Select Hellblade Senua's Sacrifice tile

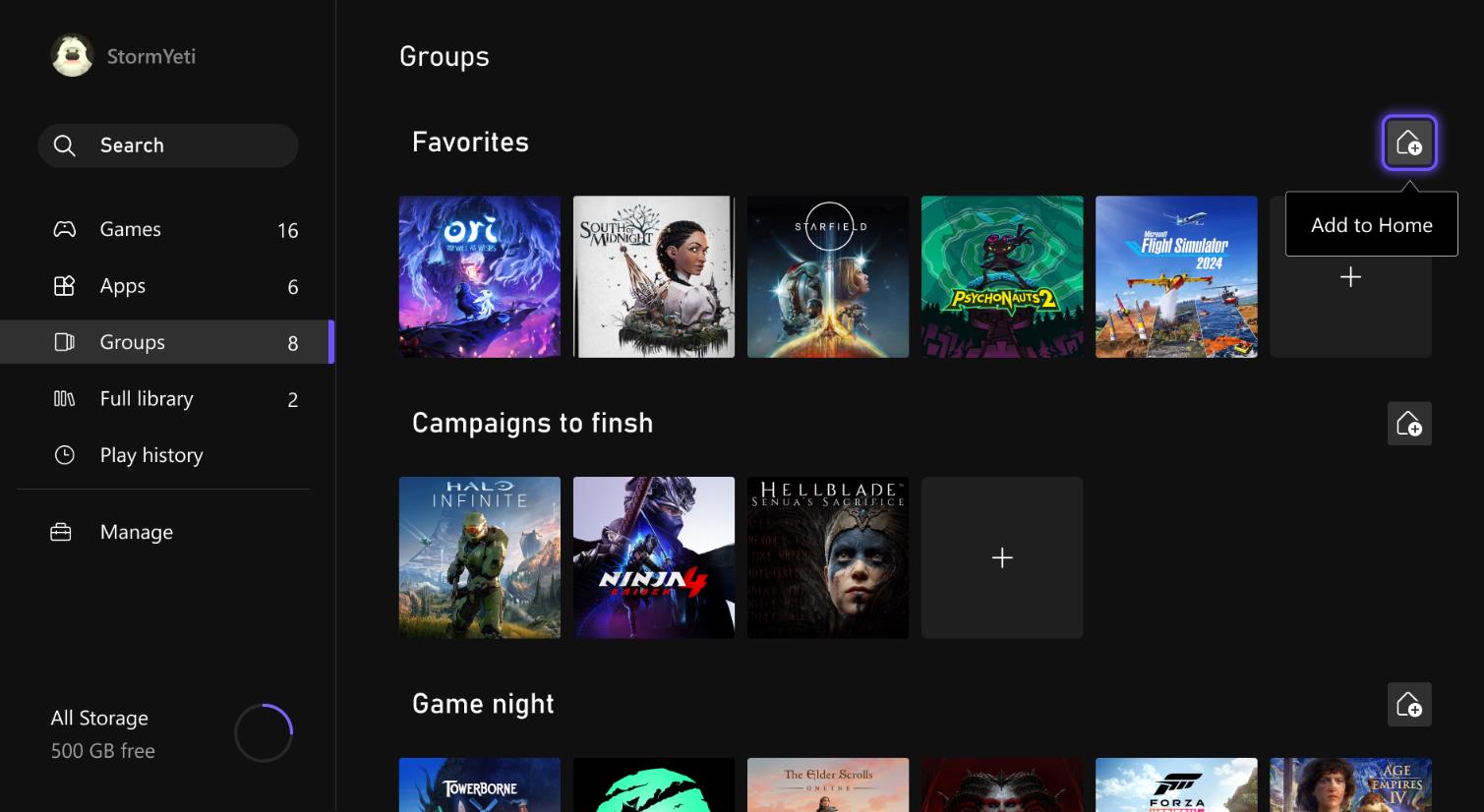[827, 557]
